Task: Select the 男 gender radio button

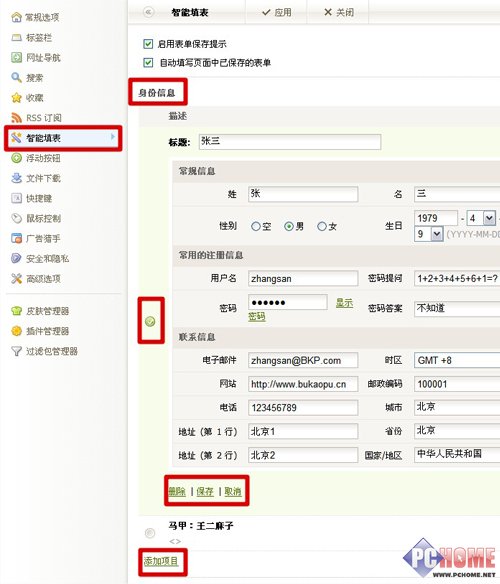Action: [289, 226]
